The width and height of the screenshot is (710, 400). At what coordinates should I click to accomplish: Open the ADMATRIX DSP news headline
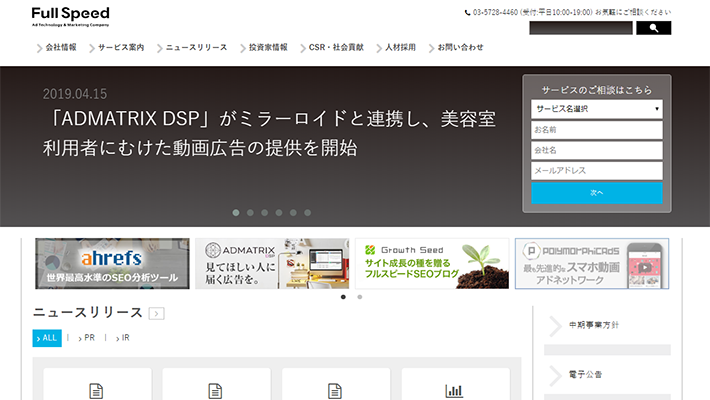pos(269,133)
